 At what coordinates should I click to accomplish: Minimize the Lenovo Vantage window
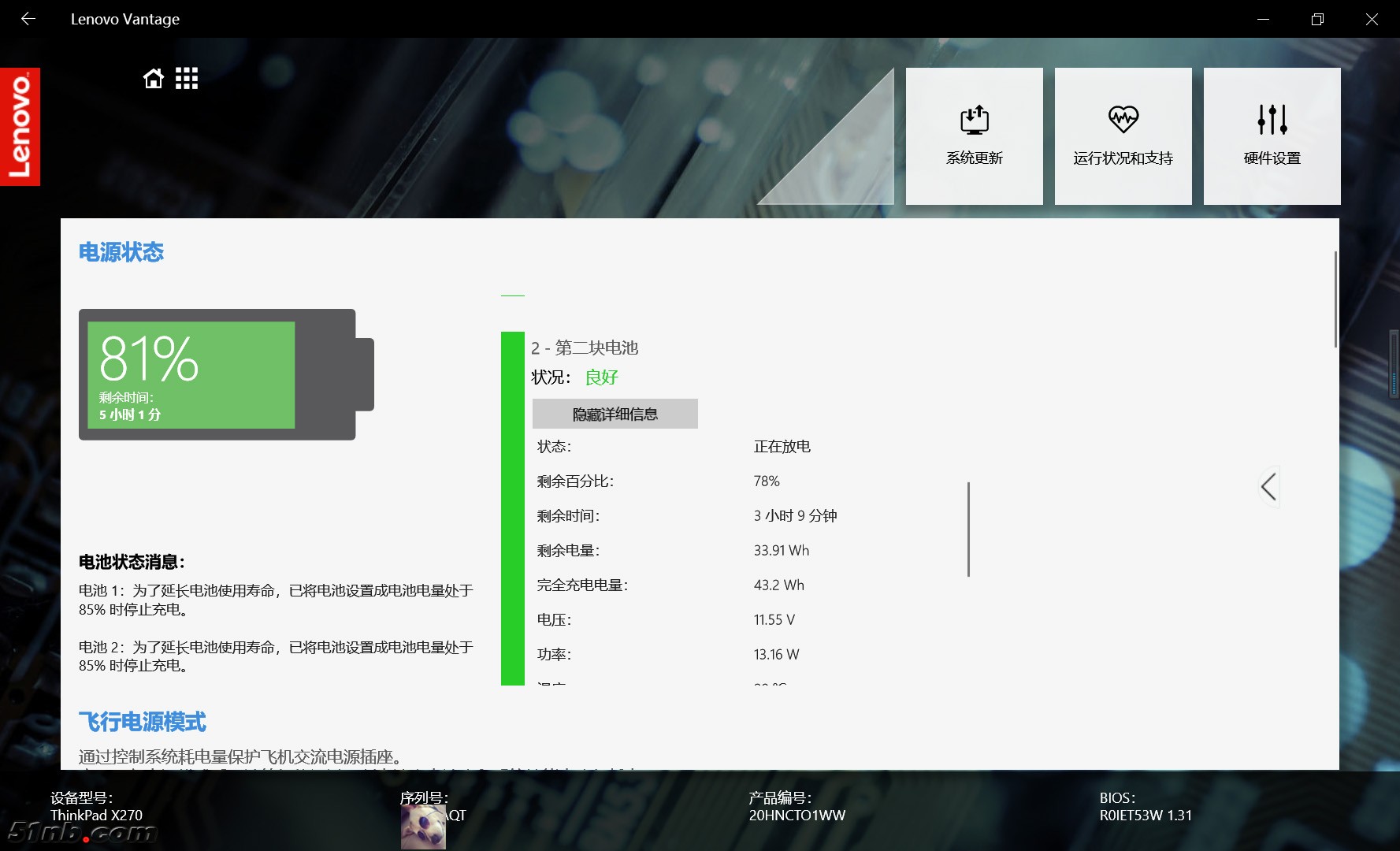(1263, 19)
